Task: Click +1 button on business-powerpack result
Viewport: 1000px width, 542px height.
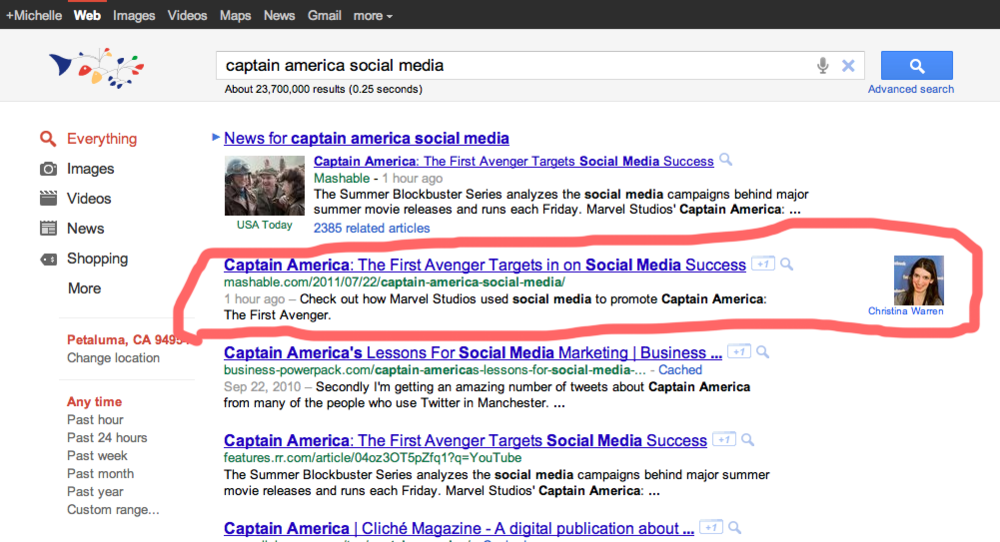Action: (x=739, y=351)
